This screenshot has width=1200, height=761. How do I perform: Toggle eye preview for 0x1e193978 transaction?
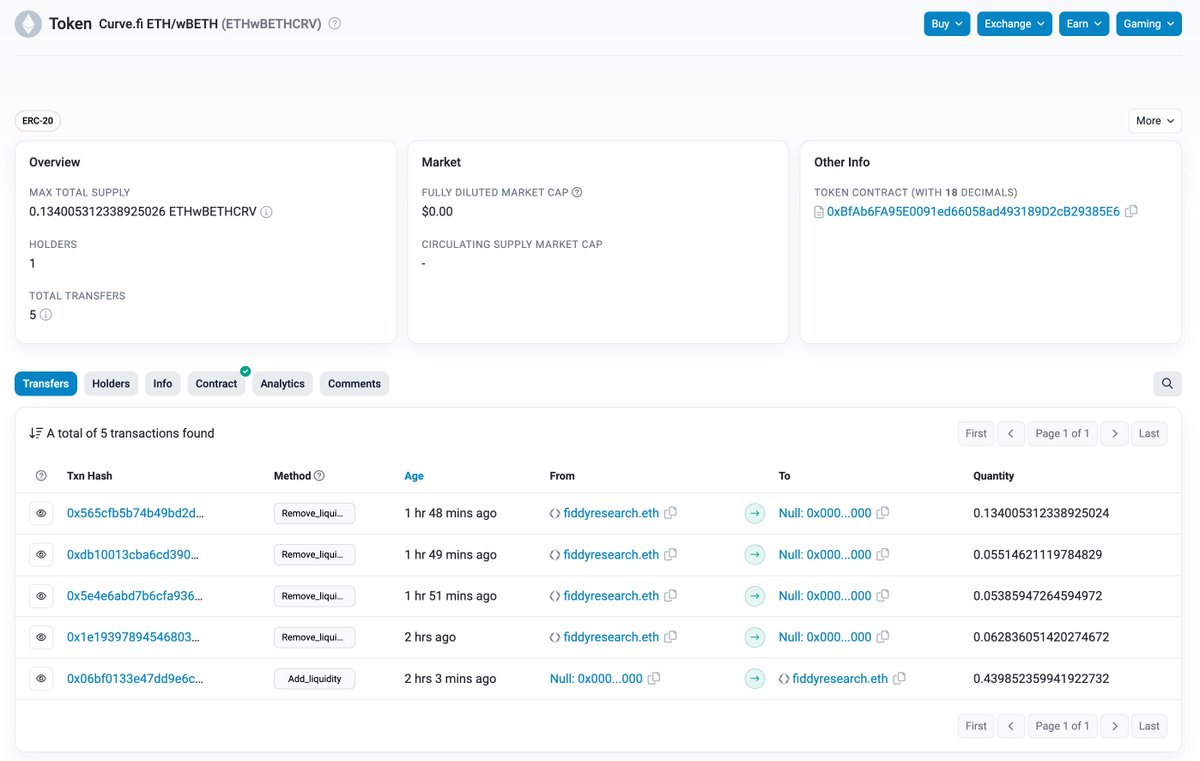click(x=41, y=637)
